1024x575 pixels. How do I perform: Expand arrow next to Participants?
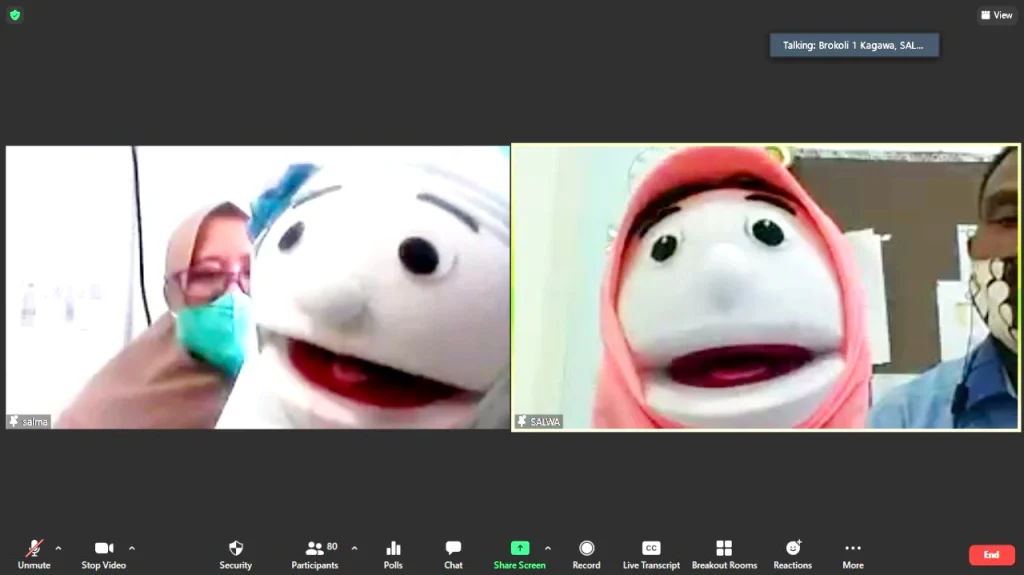pyautogui.click(x=355, y=548)
